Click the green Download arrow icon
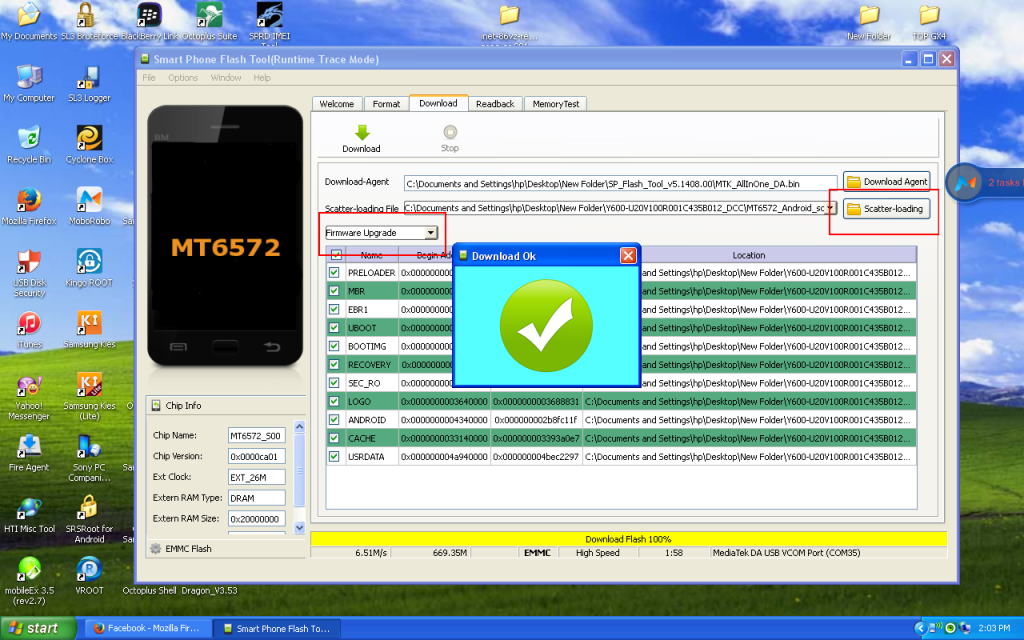 coord(361,133)
